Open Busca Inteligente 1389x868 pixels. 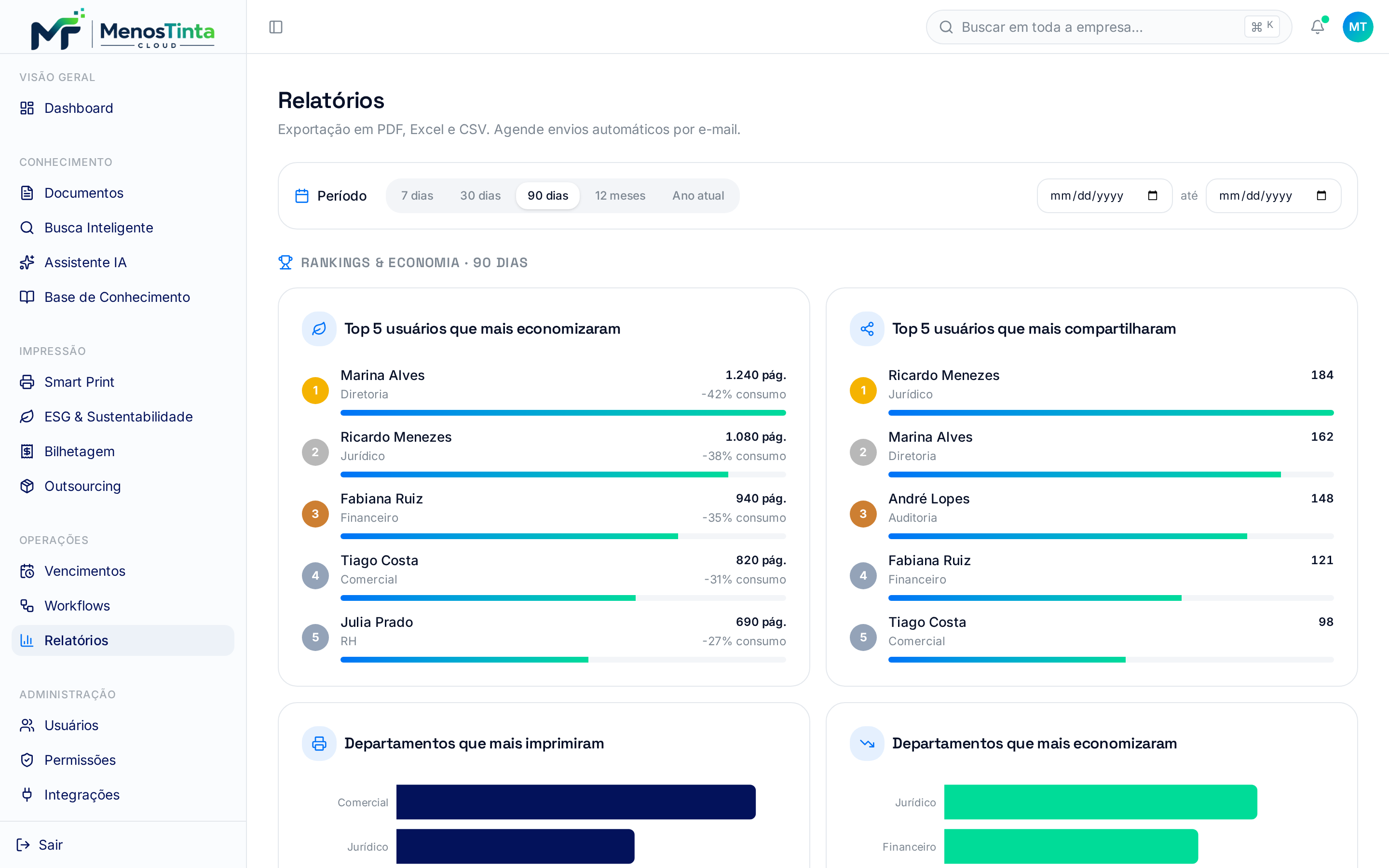(x=123, y=228)
